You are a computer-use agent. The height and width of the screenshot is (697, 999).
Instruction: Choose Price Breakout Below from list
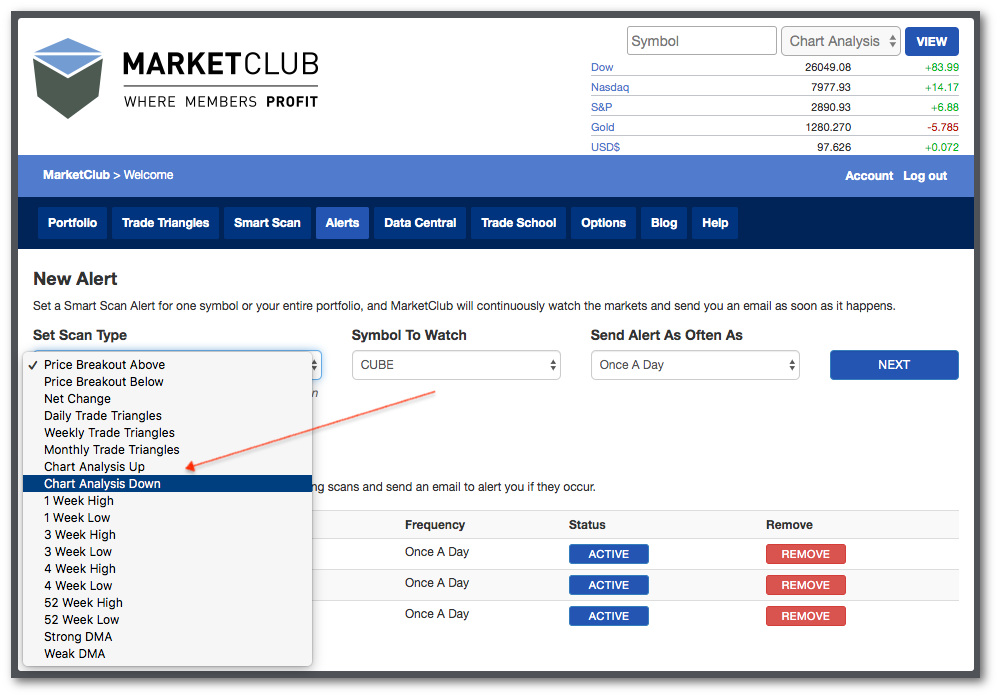(168, 382)
